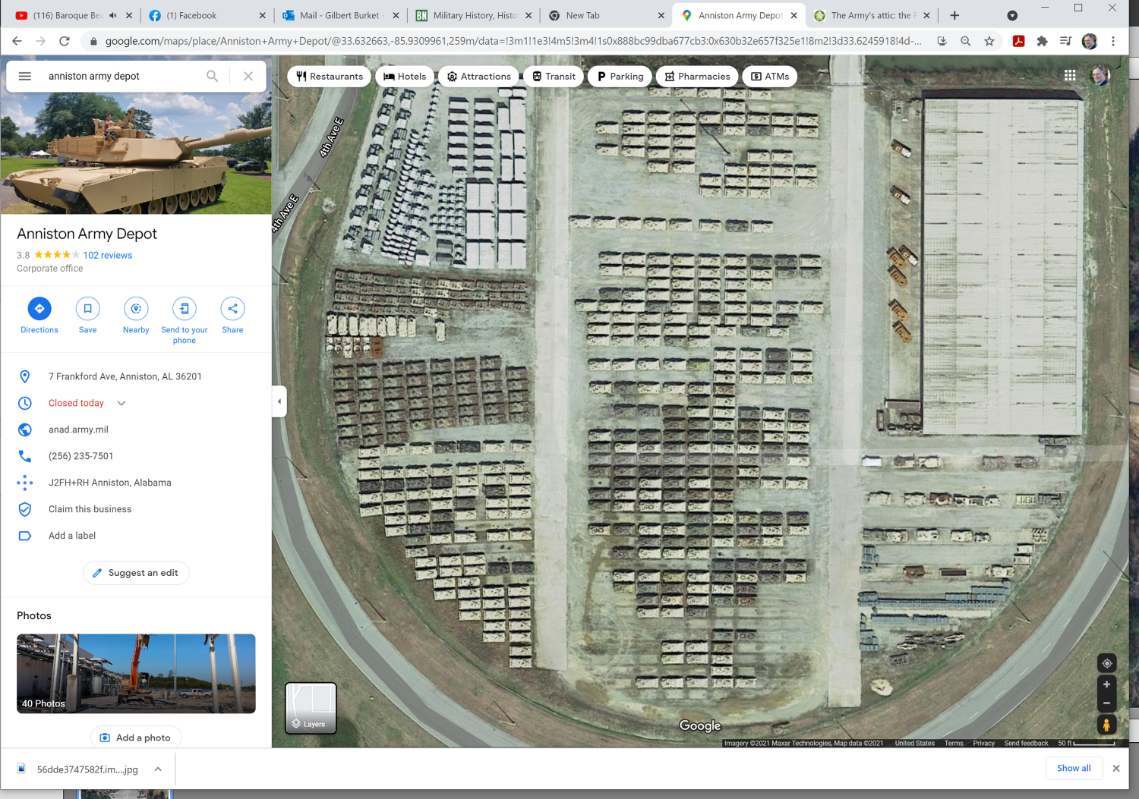This screenshot has width=1139, height=799.
Task: Zoom out the map with minus button
Action: click(1106, 702)
